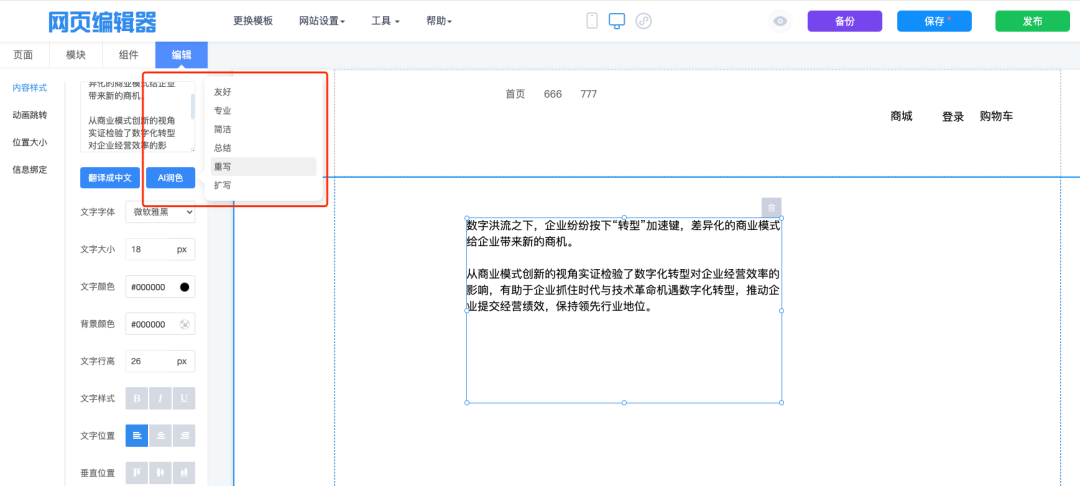Expand the 网站设置 menu
Screen dimensions: 1080x486
point(322,21)
